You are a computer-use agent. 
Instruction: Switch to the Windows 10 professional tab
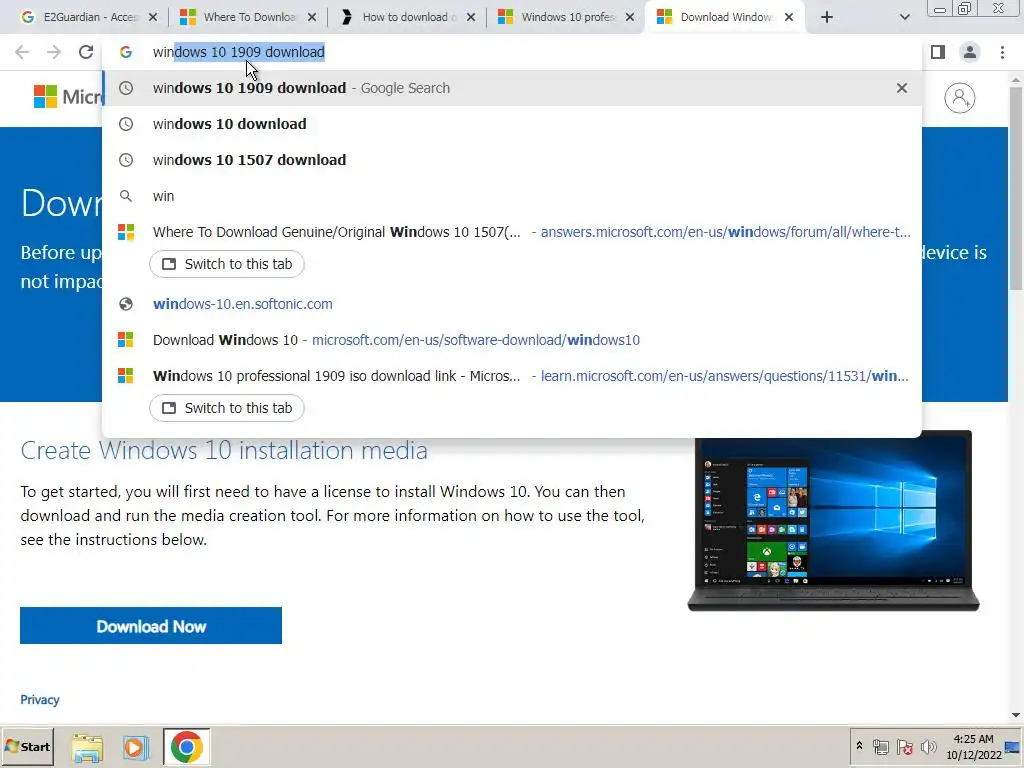click(x=567, y=17)
